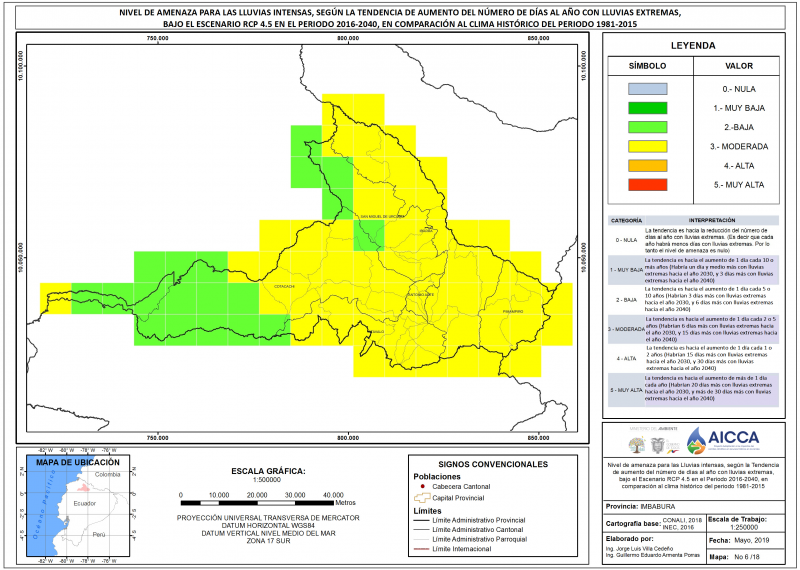Click the LEYENDA heading

click(693, 45)
